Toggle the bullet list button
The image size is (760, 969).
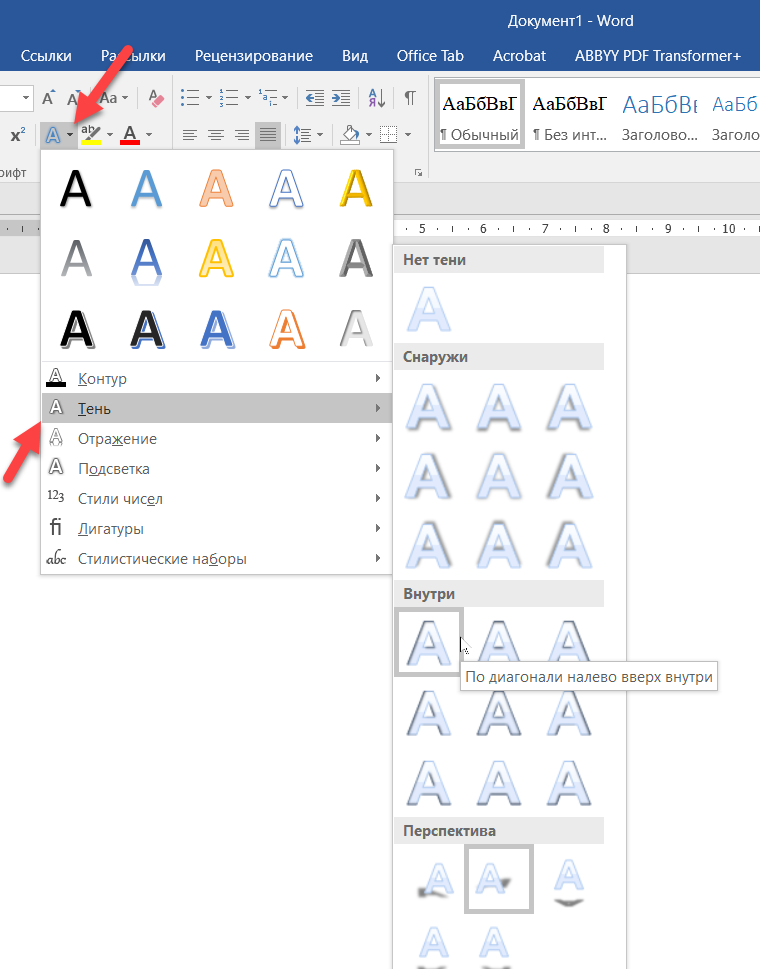click(190, 98)
